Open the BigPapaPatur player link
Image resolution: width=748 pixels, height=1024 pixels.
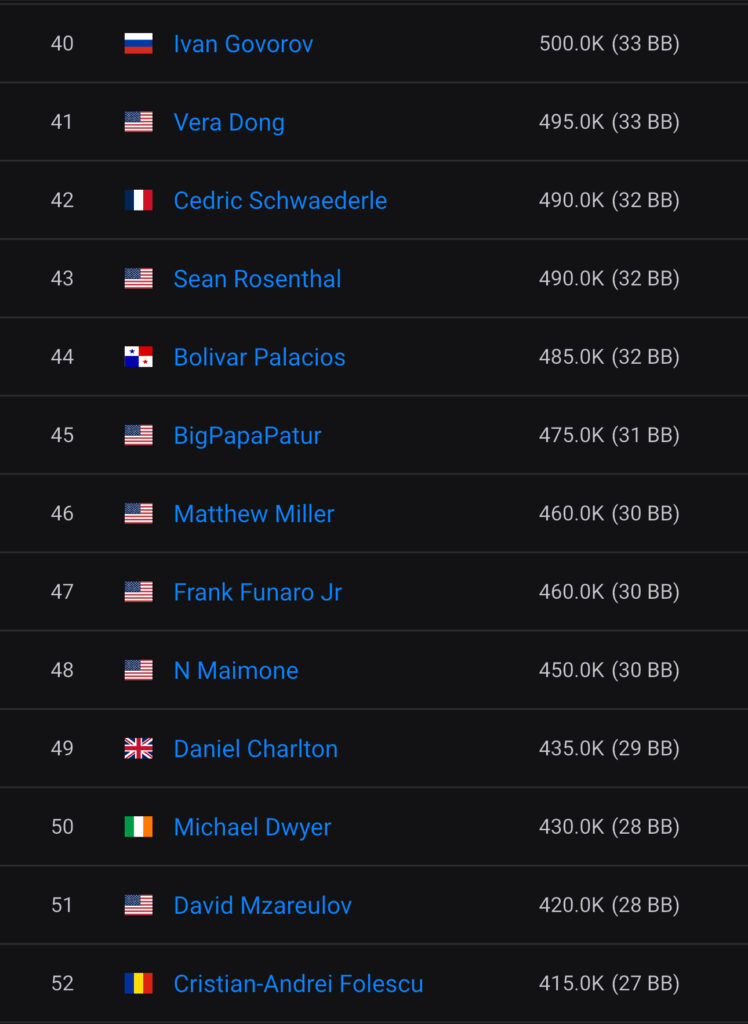247,436
